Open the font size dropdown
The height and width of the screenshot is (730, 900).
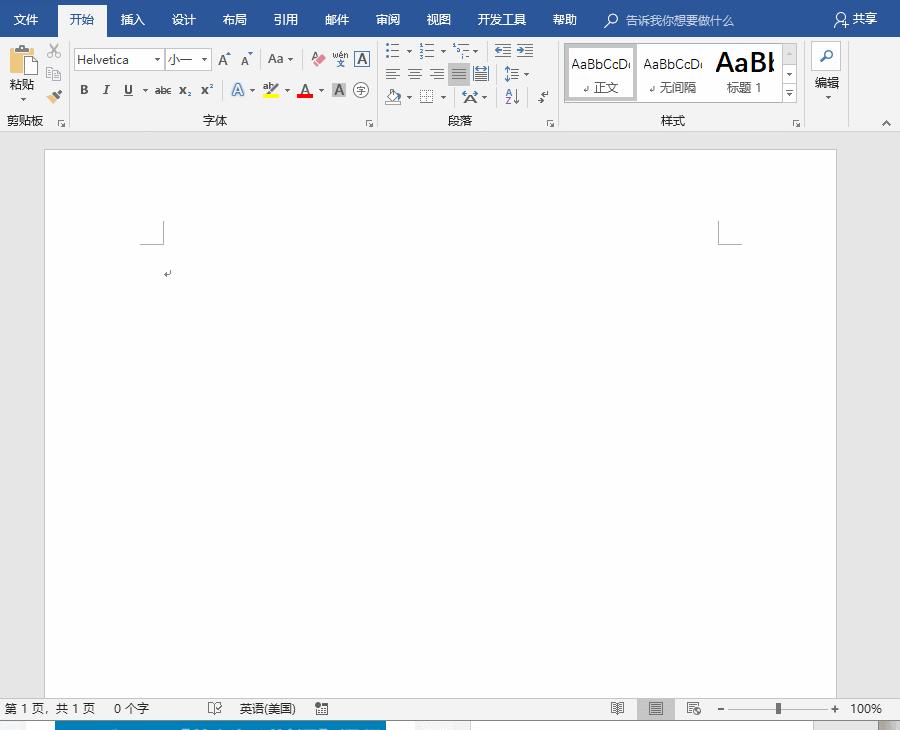click(204, 60)
